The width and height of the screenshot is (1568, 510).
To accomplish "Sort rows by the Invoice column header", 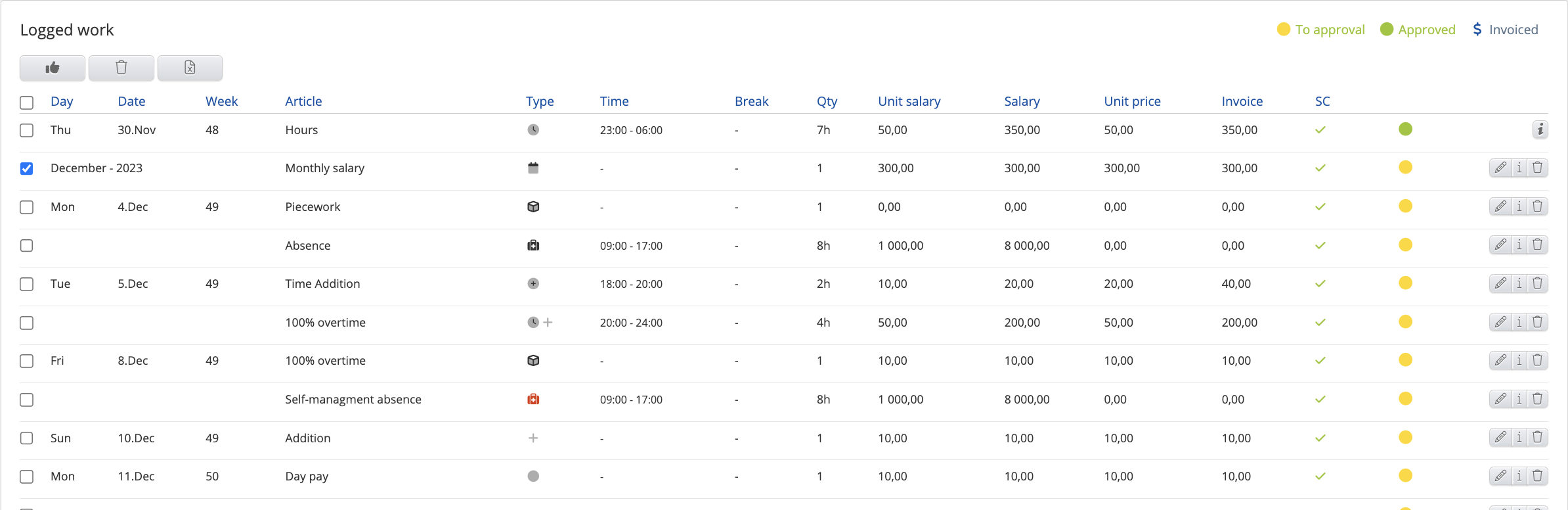I will (x=1242, y=101).
